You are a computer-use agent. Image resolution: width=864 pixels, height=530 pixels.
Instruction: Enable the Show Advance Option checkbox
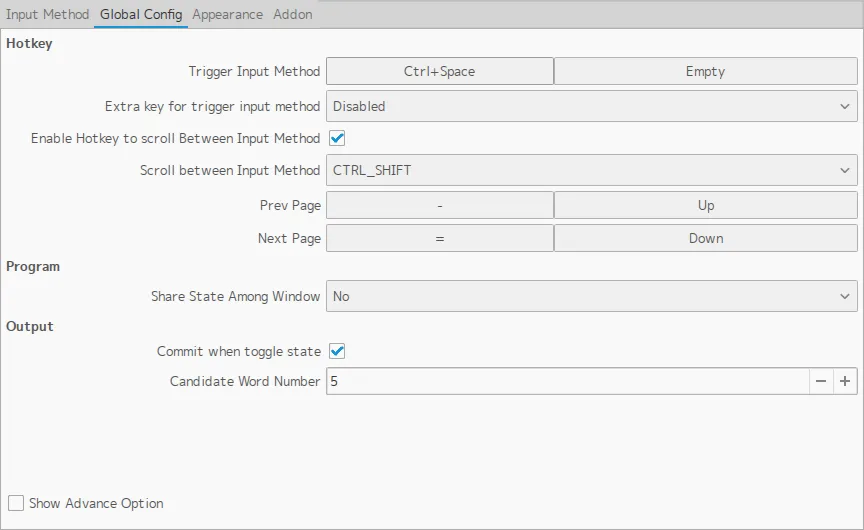coord(16,503)
